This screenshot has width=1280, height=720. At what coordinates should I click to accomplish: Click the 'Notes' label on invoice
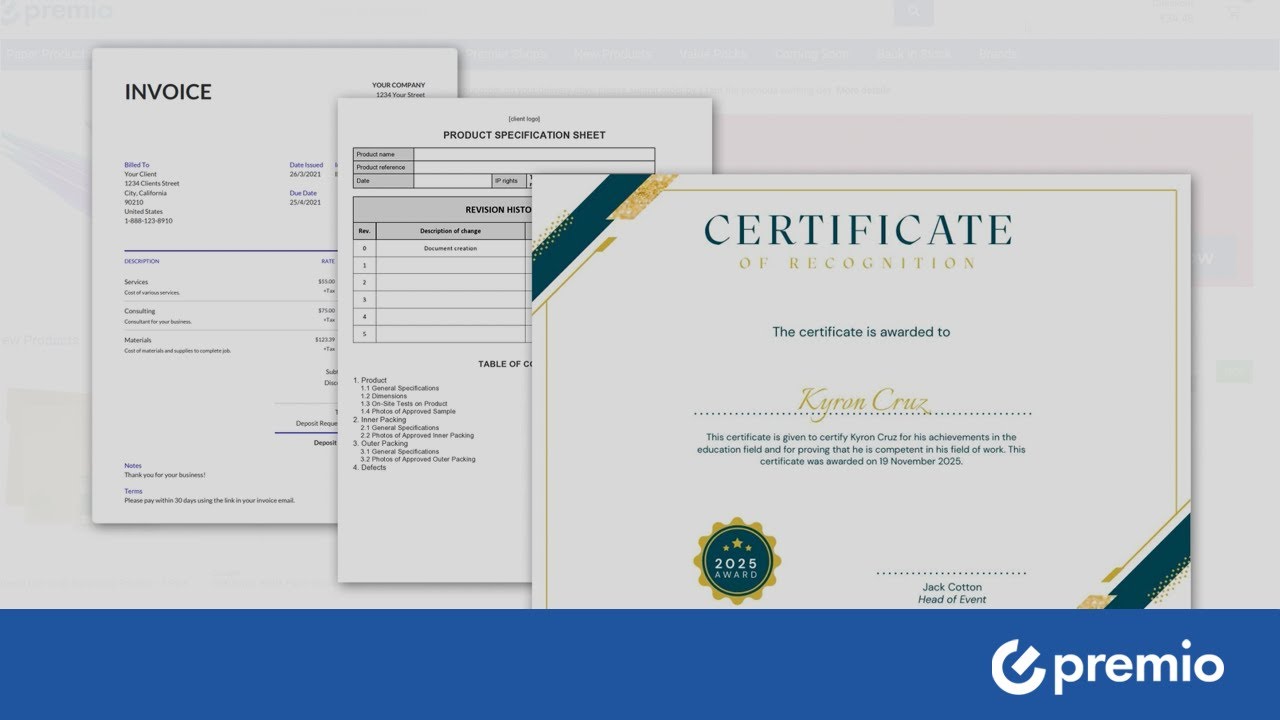(133, 466)
